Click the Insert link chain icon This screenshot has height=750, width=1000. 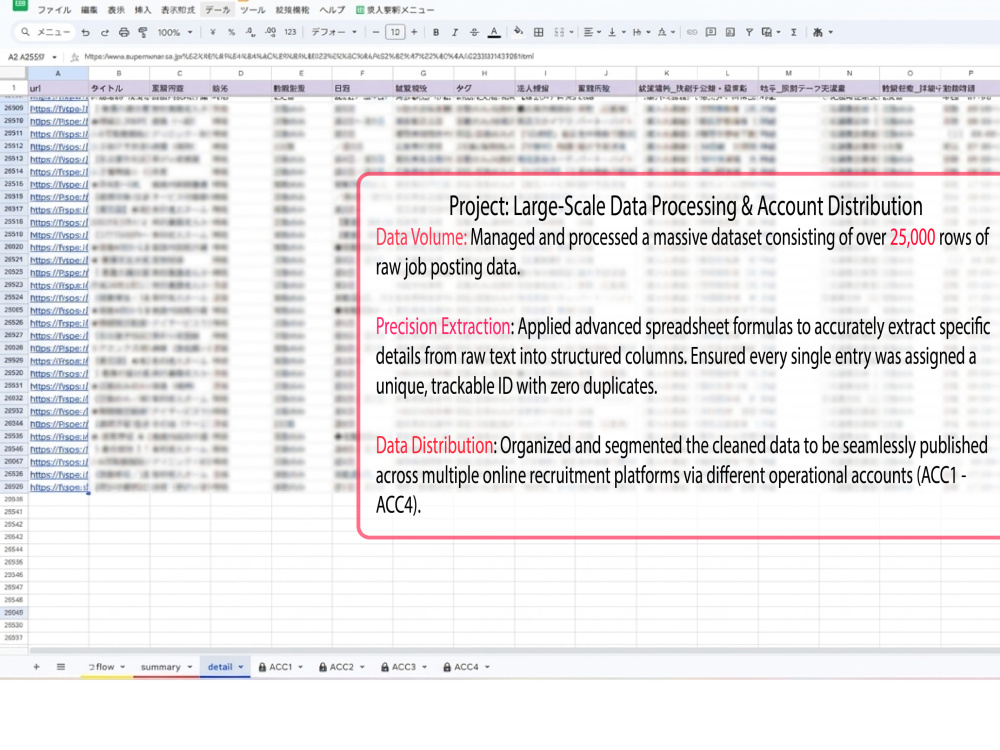[x=691, y=32]
